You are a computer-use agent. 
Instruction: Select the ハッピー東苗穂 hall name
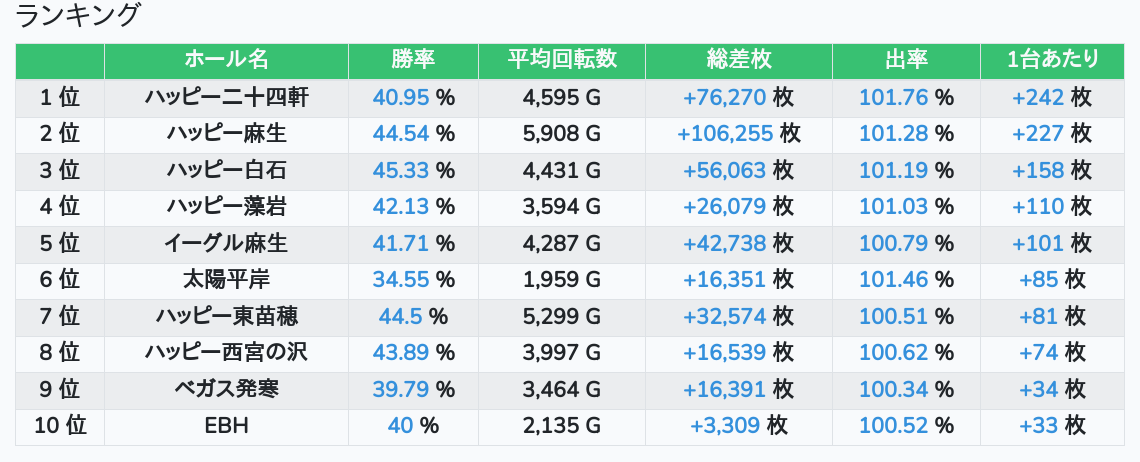226,316
